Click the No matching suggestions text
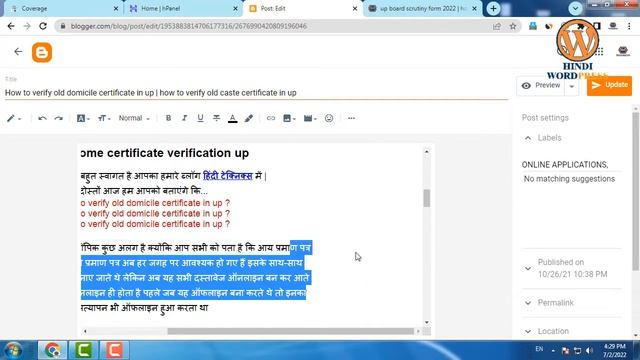640x360 pixels. click(x=569, y=179)
